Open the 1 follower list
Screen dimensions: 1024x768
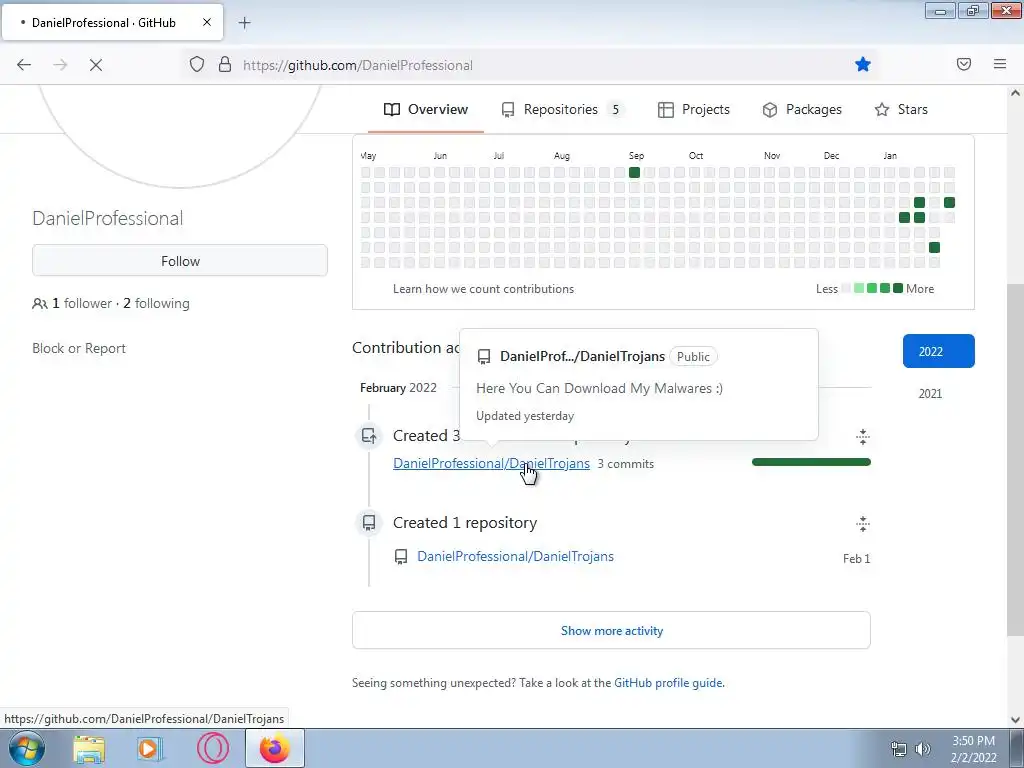point(82,304)
